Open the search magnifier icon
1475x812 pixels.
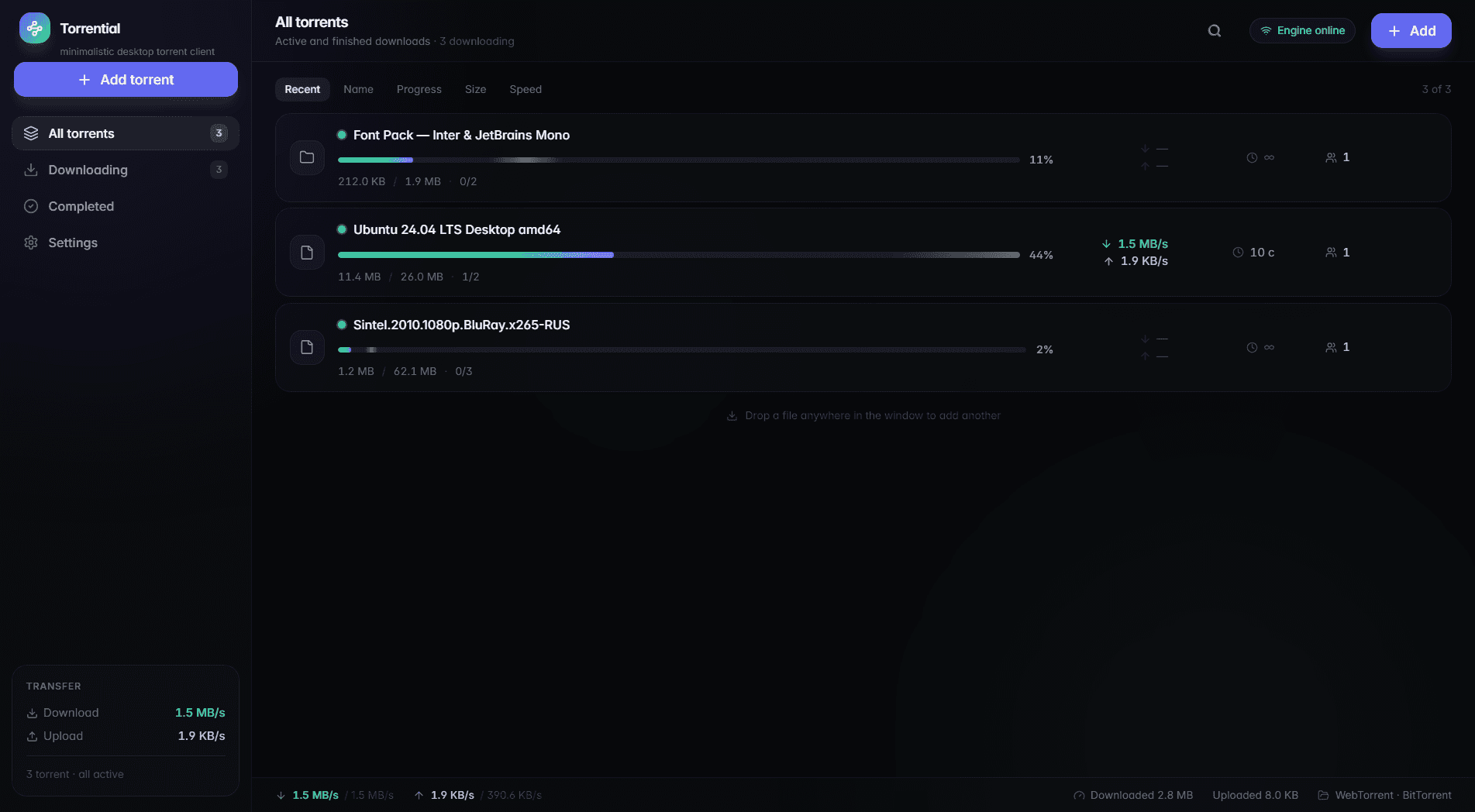tap(1215, 31)
